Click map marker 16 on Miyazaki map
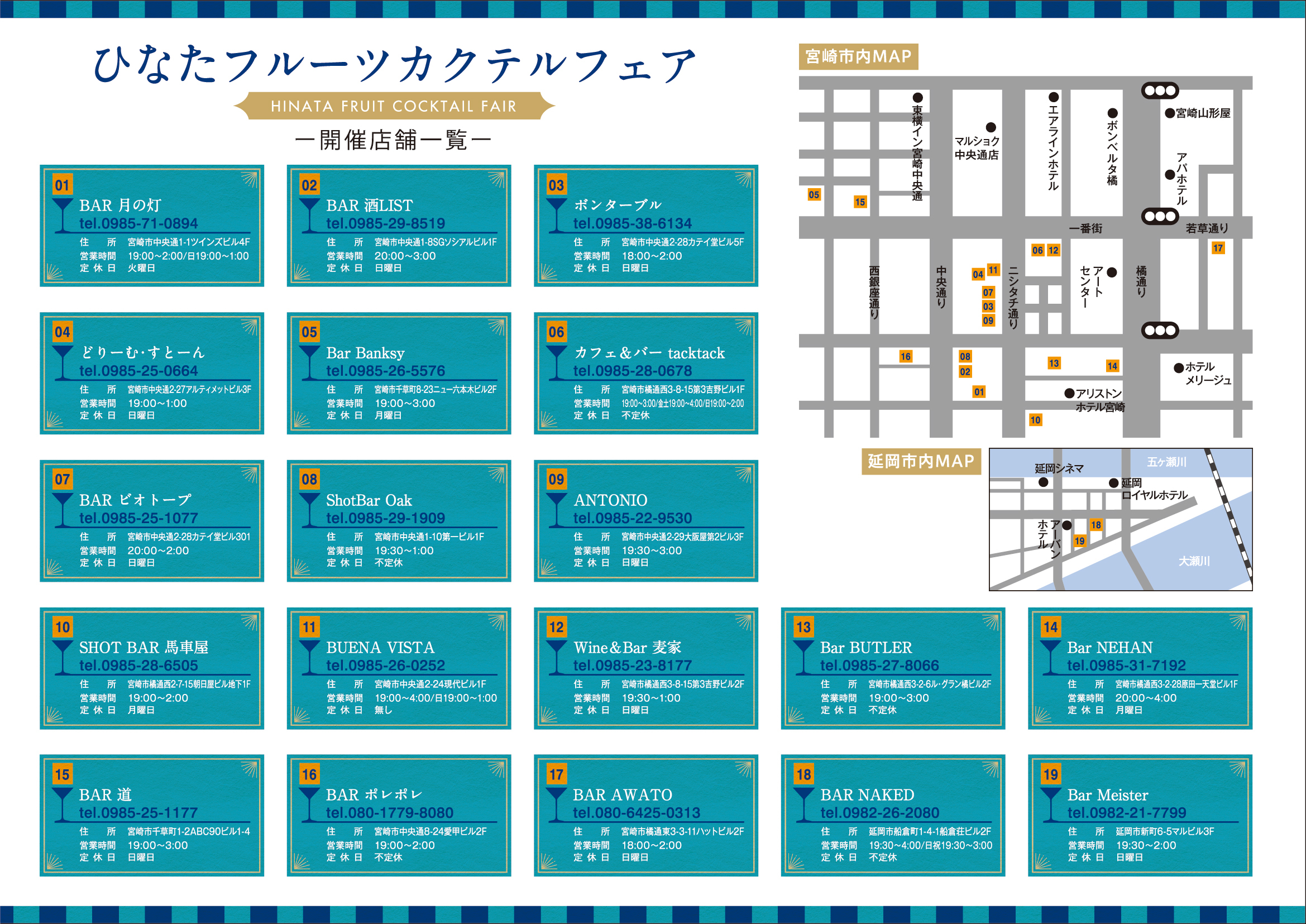This screenshot has height=924, width=1306. click(x=906, y=356)
